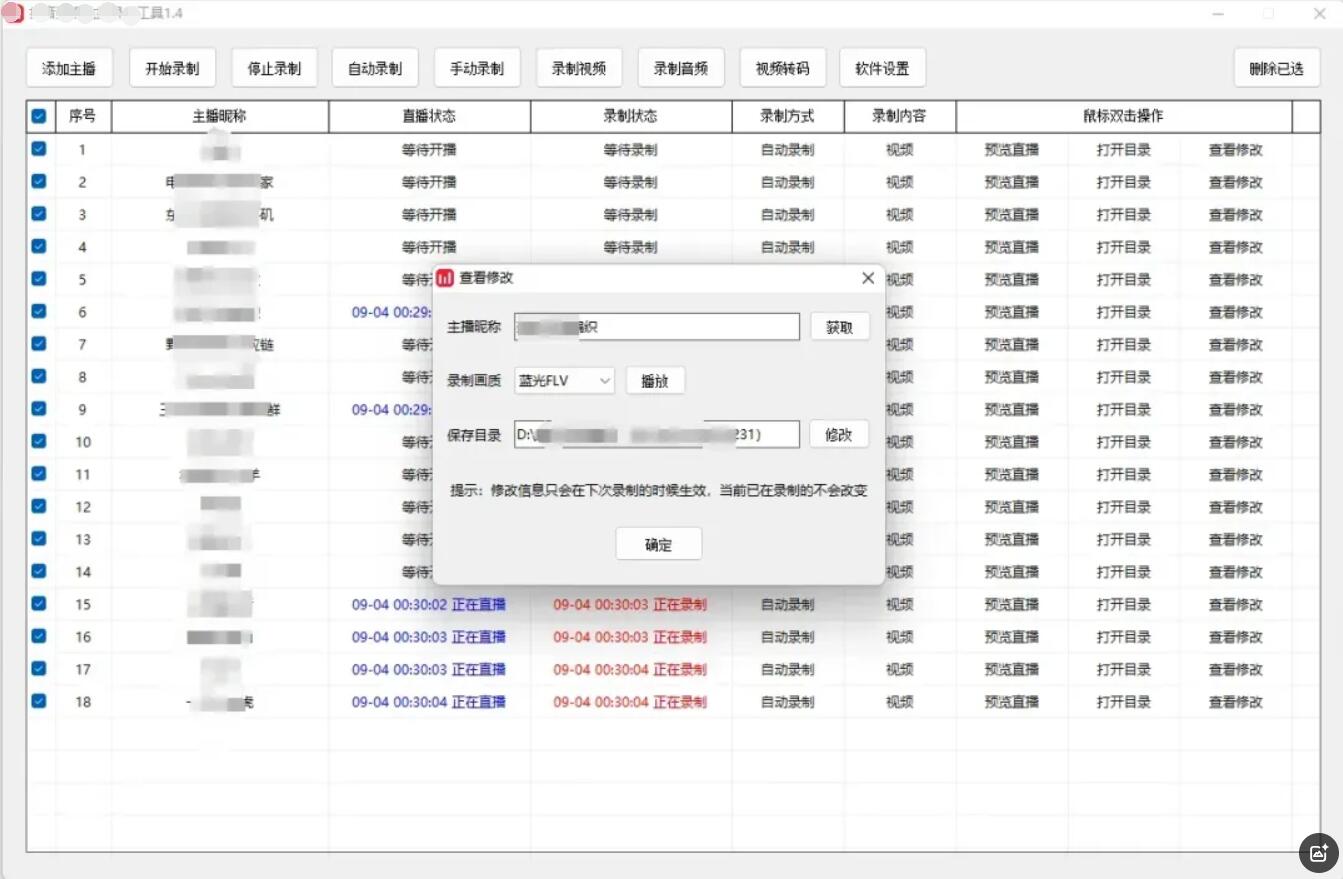Click 获取 to fetch streamer info
Screen dimensions: 1343x879
[839, 326]
